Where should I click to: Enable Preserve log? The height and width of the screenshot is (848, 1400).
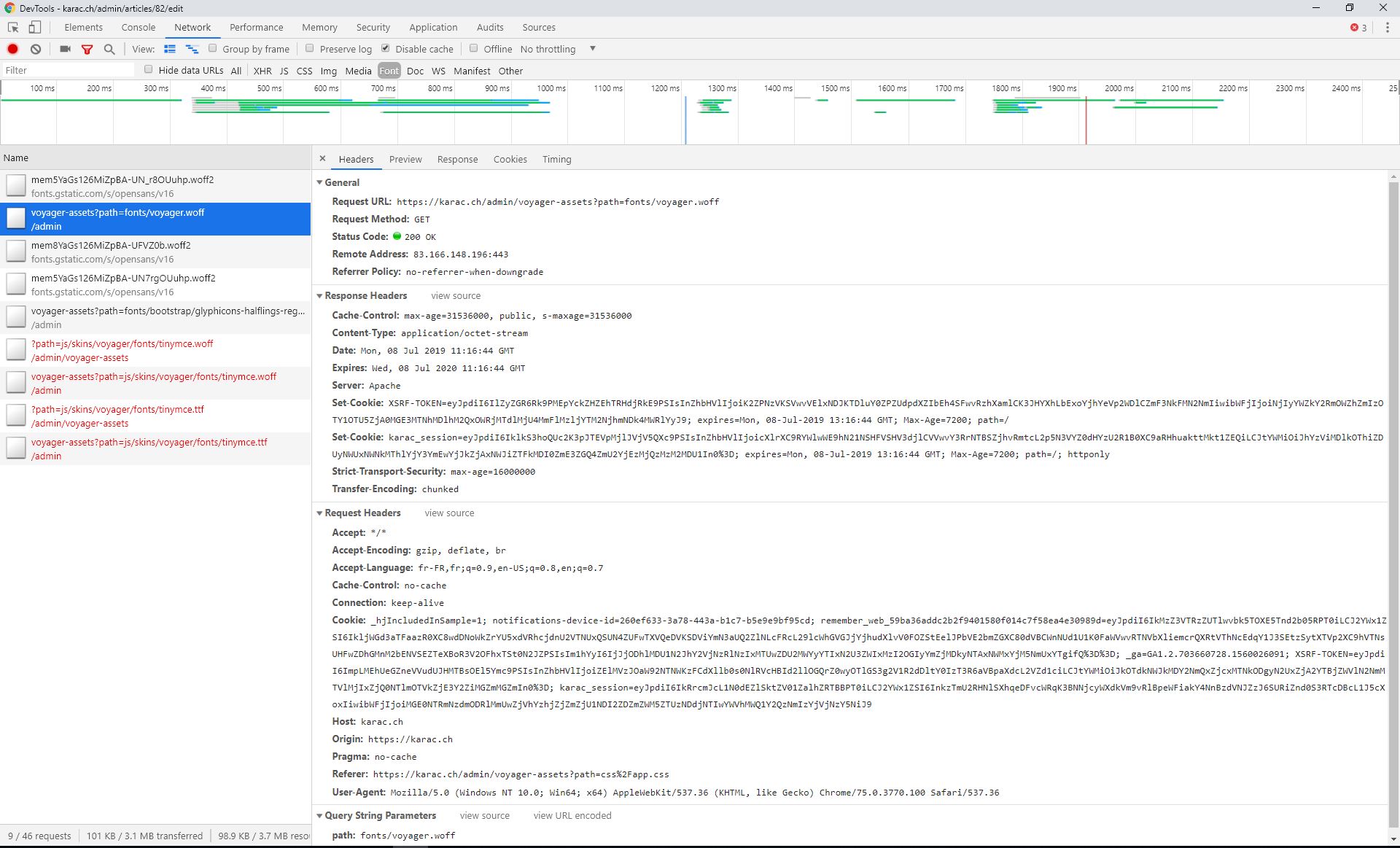[310, 48]
